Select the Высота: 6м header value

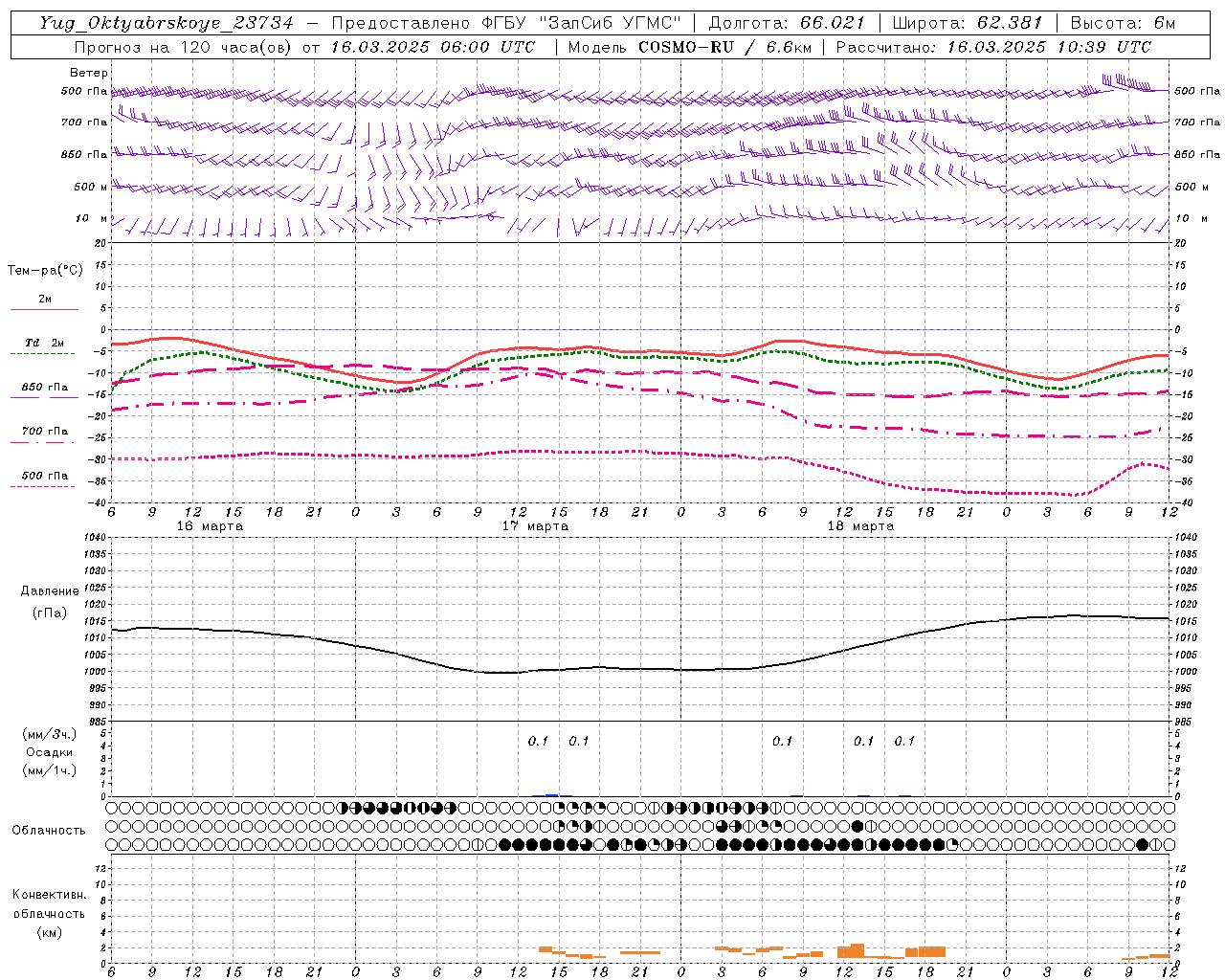(1123, 23)
